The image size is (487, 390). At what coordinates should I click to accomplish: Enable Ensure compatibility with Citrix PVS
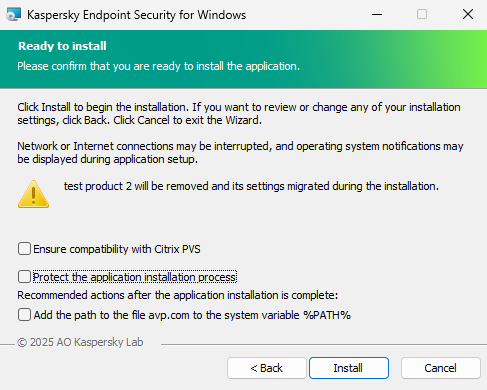point(24,249)
